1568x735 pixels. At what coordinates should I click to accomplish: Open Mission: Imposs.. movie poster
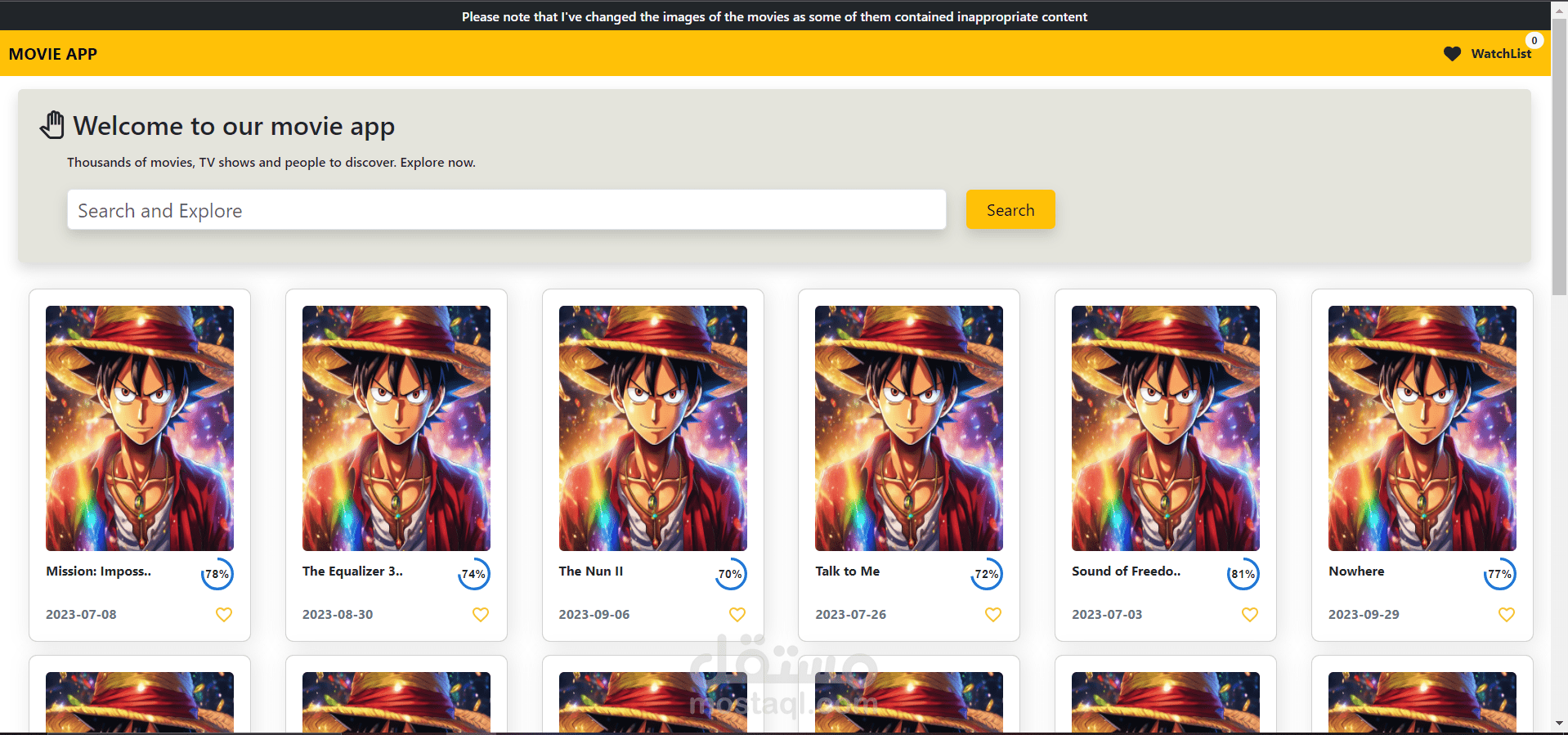[140, 428]
